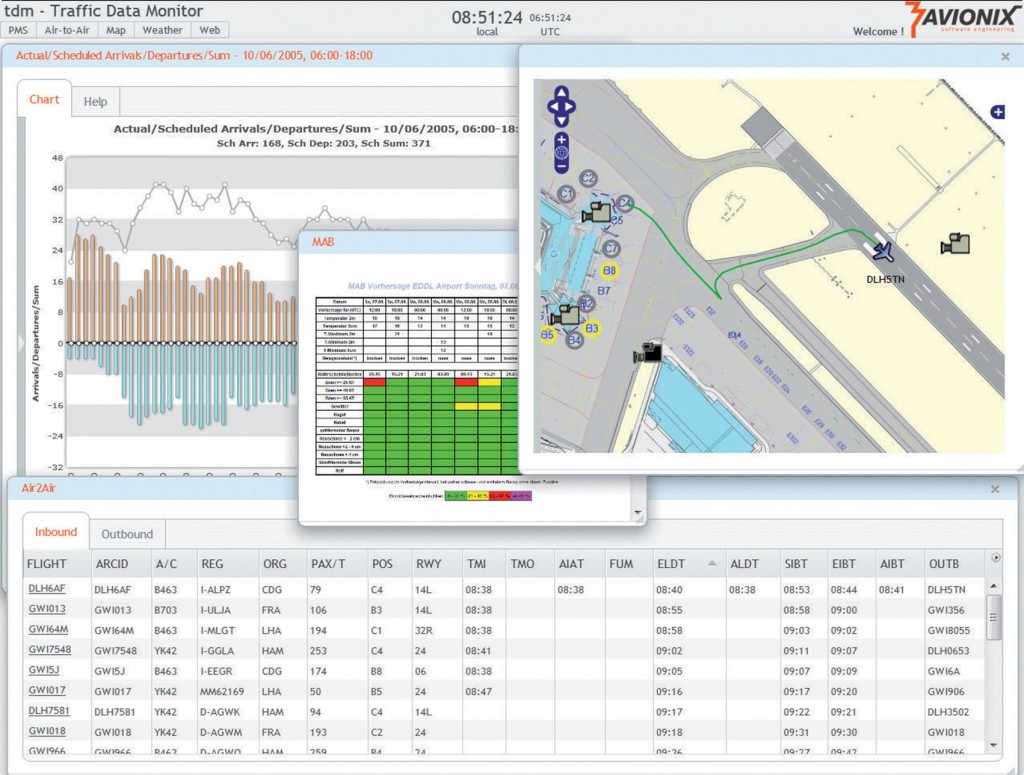1024x775 pixels.
Task: Open the table column options menu
Action: 995,558
